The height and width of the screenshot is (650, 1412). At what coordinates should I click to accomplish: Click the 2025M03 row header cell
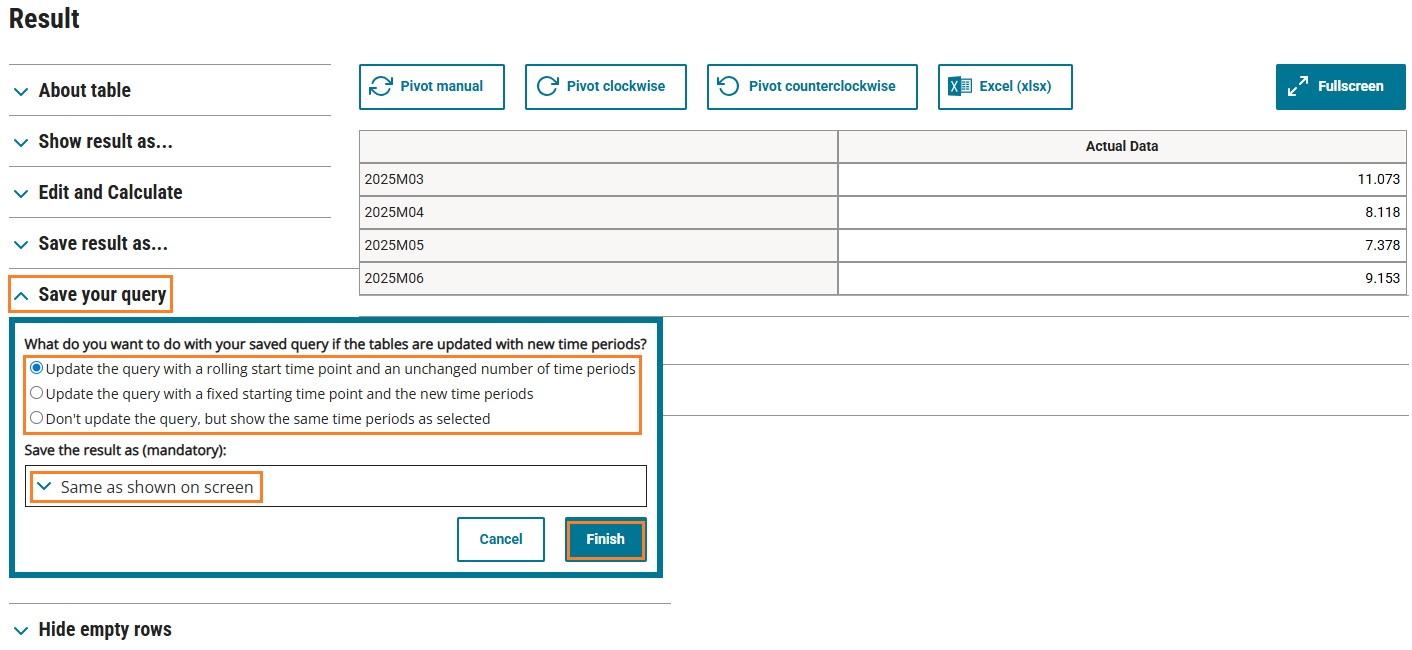tap(598, 179)
